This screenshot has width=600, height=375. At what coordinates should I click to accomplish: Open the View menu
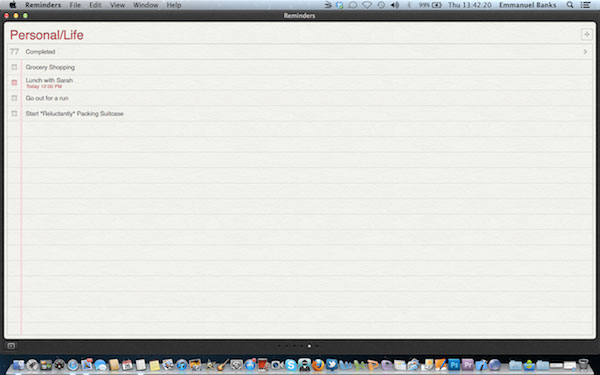pyautogui.click(x=117, y=5)
